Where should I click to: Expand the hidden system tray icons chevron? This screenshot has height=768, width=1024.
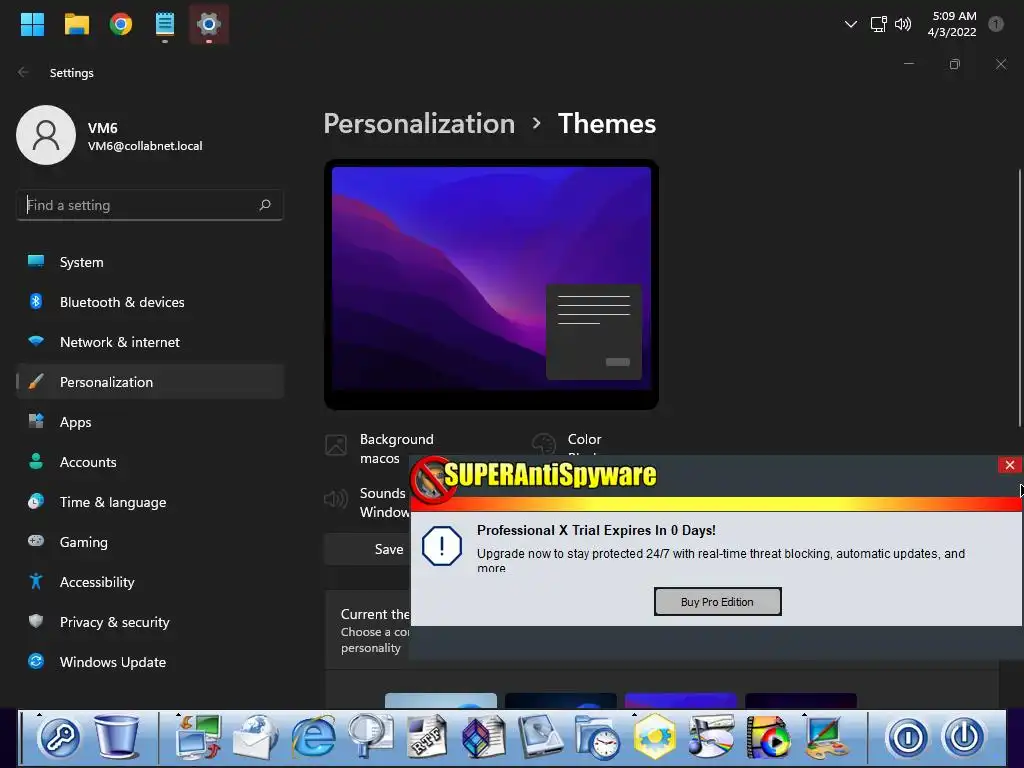pos(850,24)
